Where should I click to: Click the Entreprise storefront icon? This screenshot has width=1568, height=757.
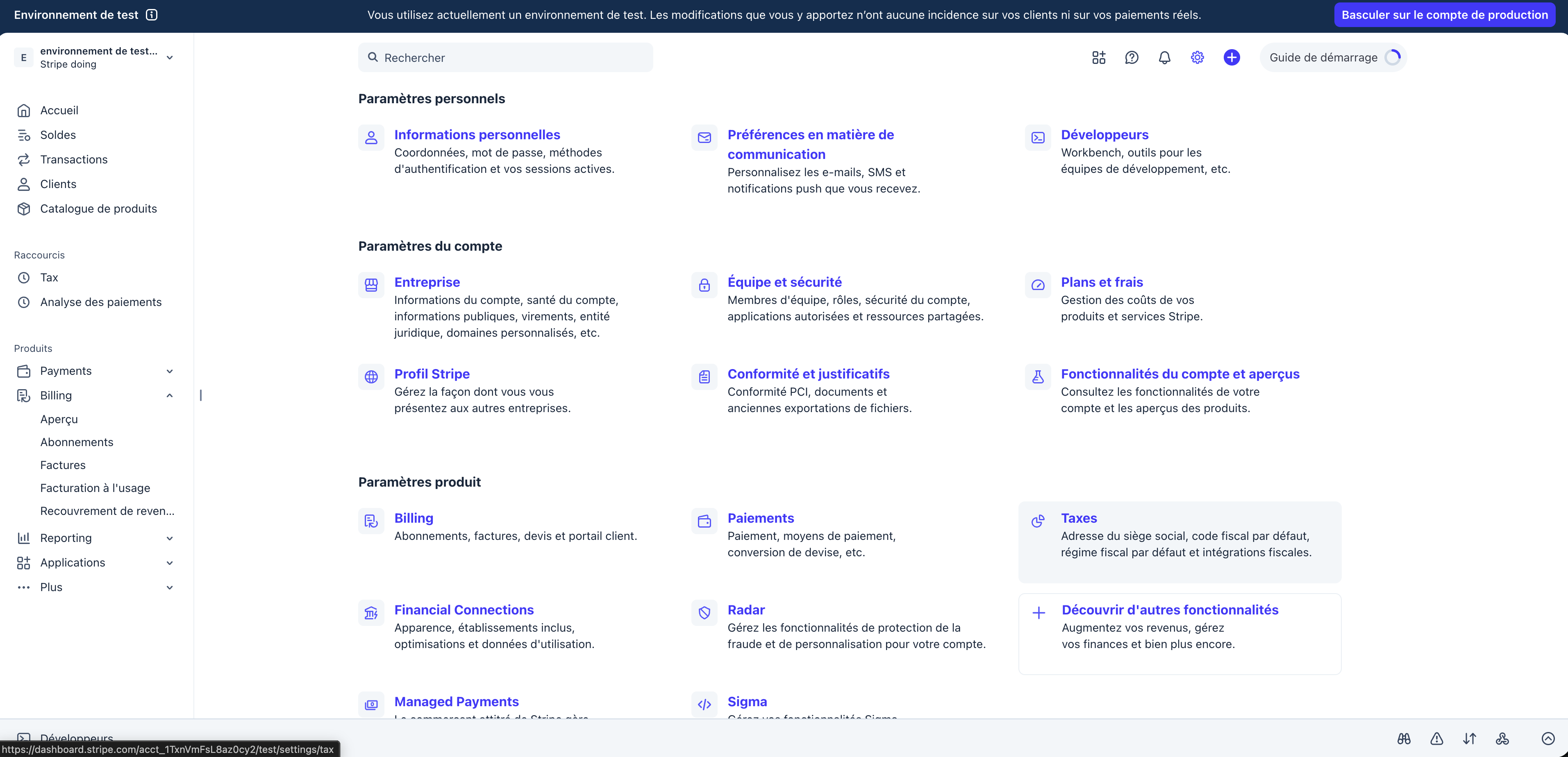(x=371, y=285)
